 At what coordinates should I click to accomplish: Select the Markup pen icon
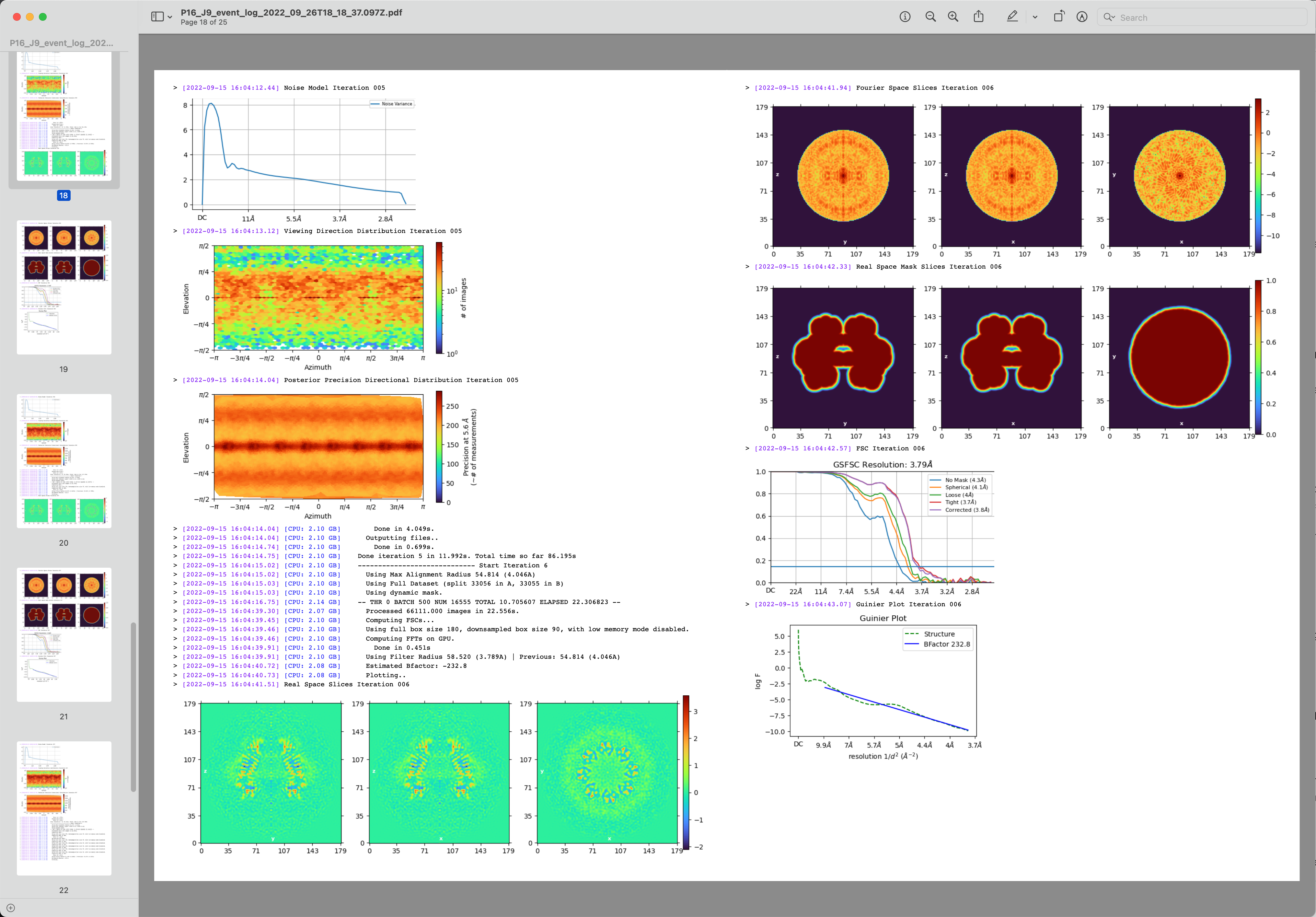click(x=1012, y=17)
